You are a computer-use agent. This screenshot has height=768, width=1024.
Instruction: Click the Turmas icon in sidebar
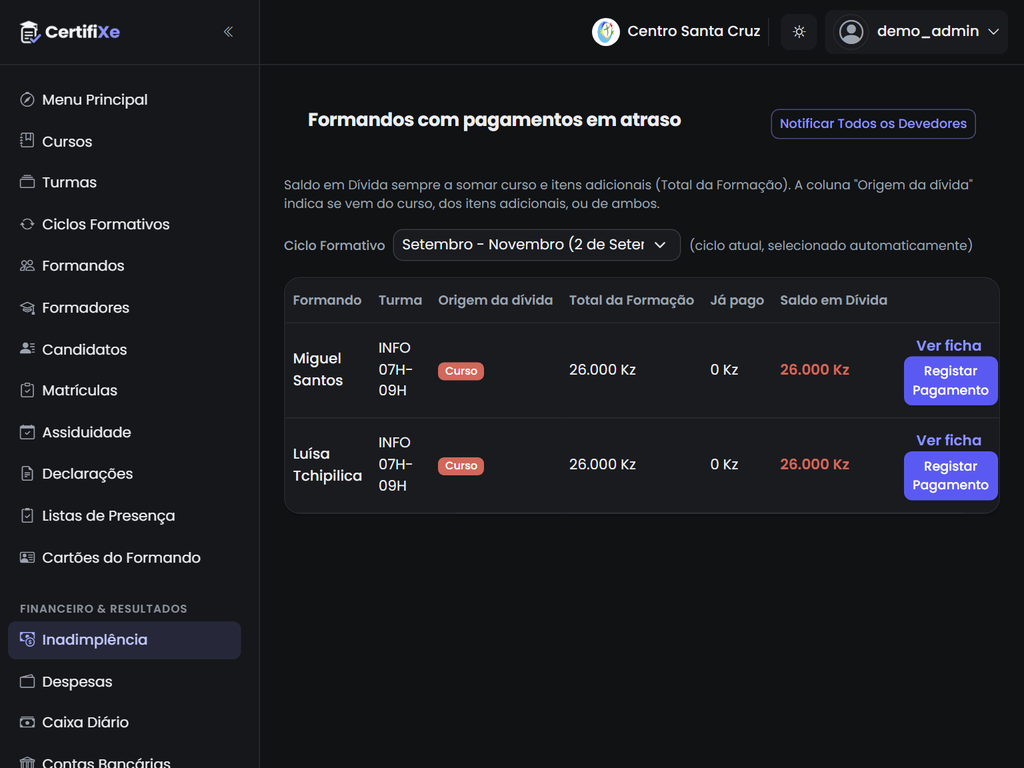click(x=27, y=182)
